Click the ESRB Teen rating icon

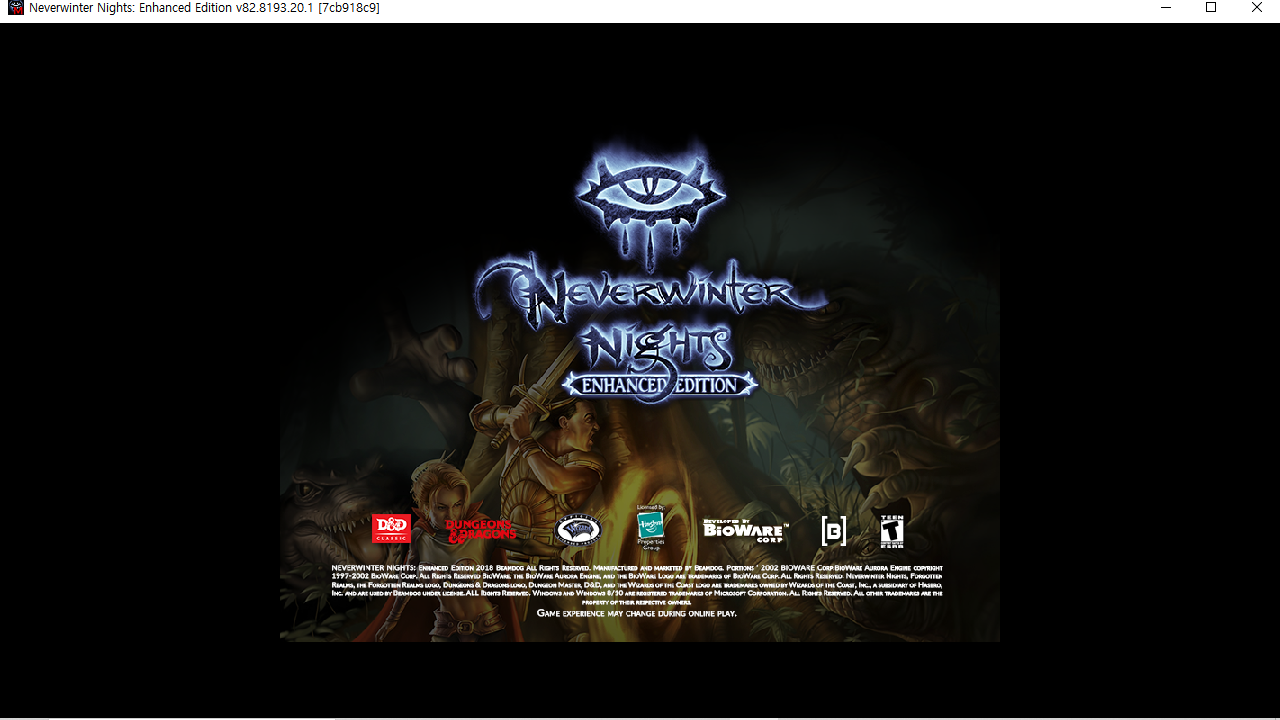[892, 530]
